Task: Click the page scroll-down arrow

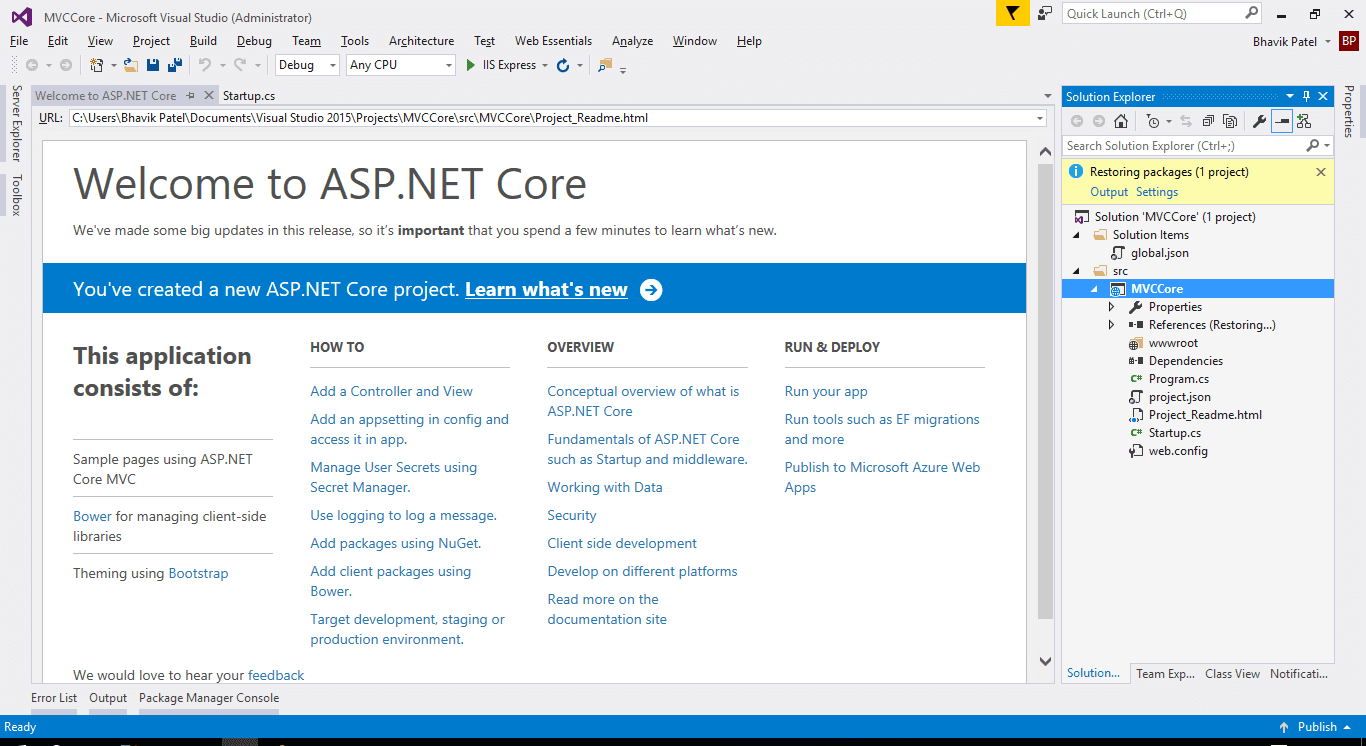Action: click(1045, 661)
